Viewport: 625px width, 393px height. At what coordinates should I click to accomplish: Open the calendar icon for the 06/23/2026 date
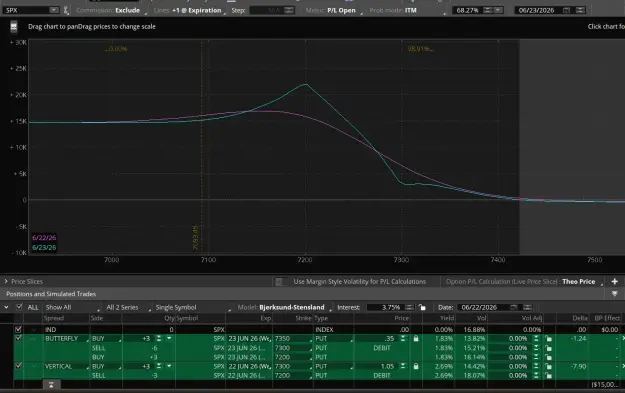point(566,10)
